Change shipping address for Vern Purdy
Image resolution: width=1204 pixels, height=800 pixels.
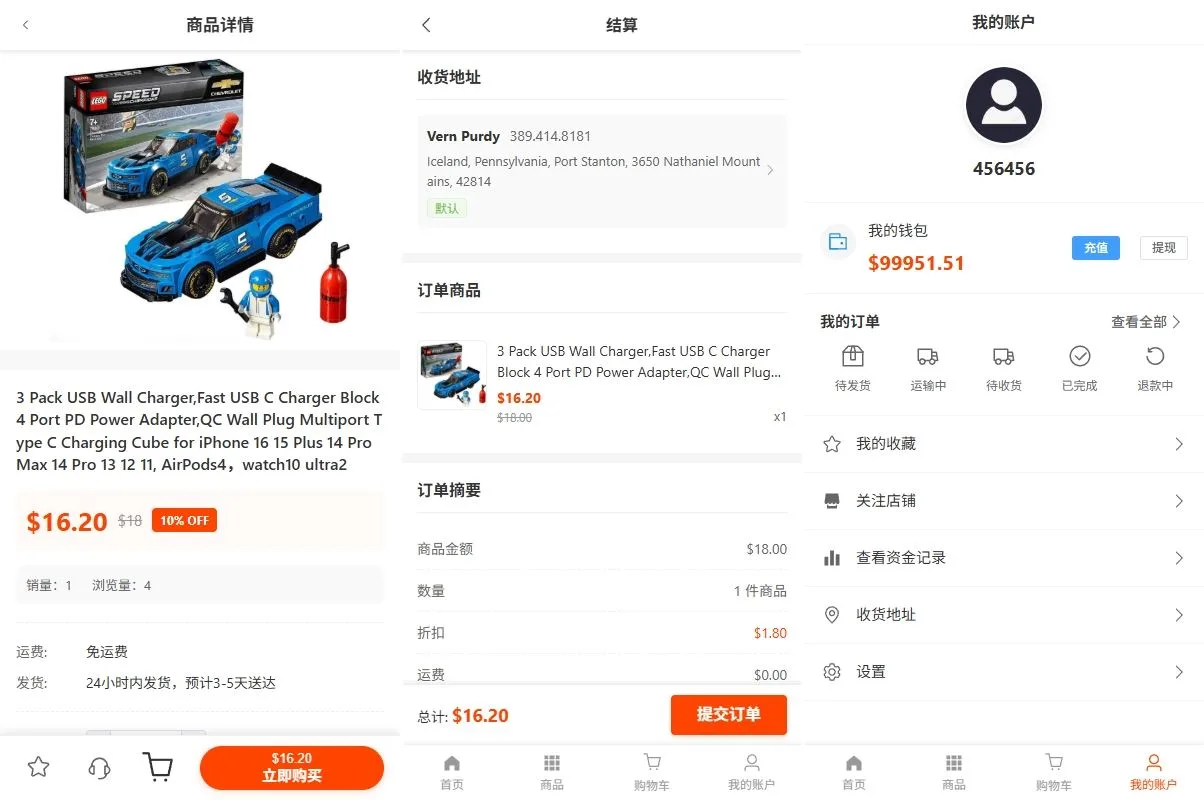coord(601,171)
